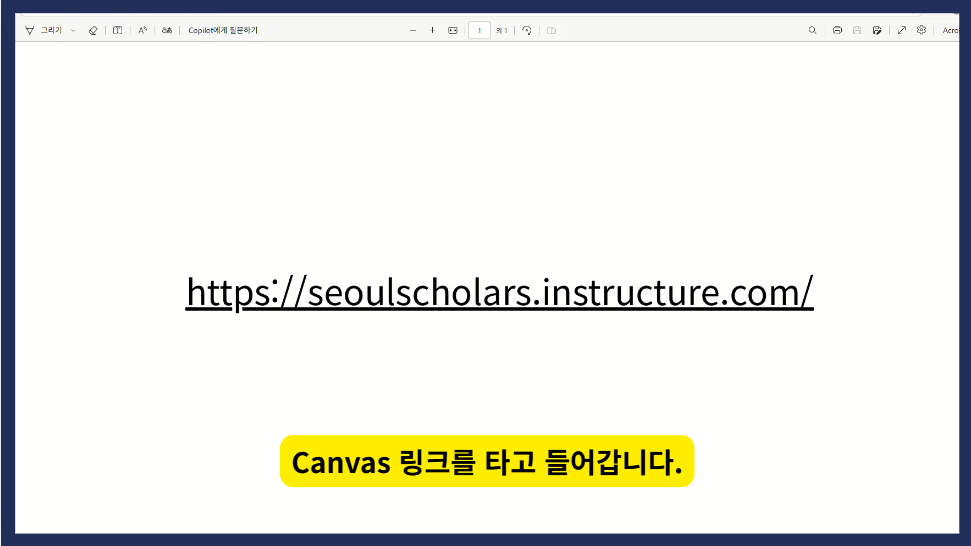The height and width of the screenshot is (546, 971).
Task: Open the seoulscholars.instructure.com link
Action: [499, 292]
